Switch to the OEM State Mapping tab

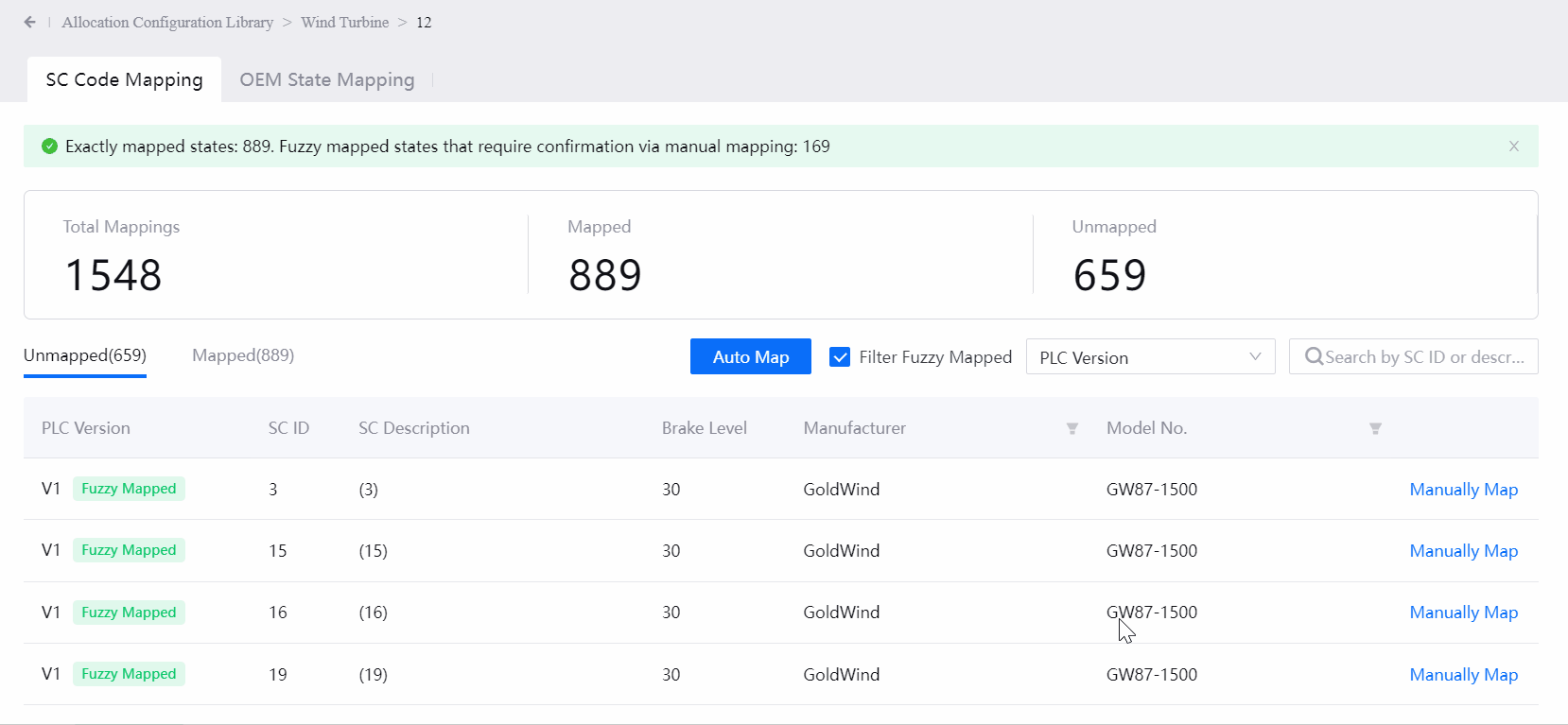(326, 79)
